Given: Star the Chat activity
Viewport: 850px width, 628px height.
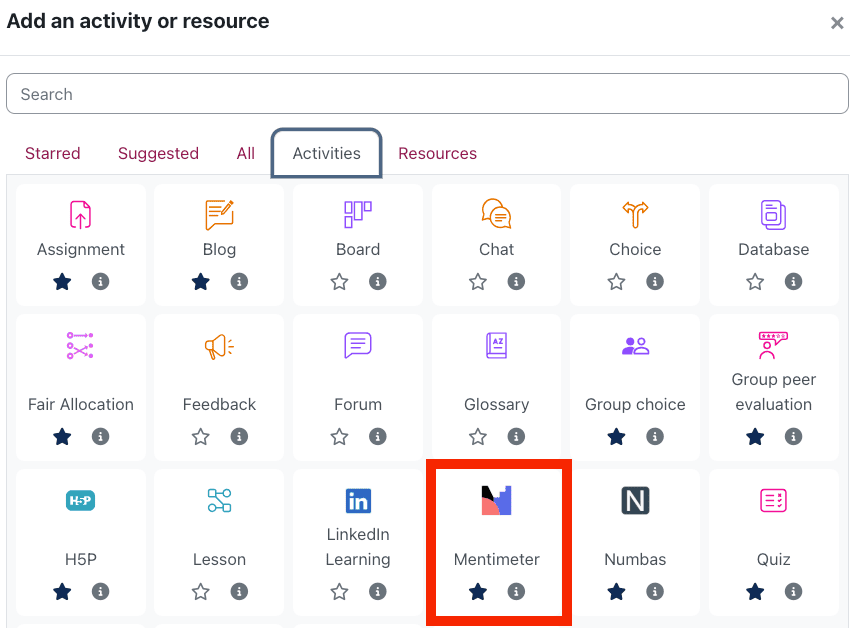Looking at the screenshot, I should [x=478, y=281].
